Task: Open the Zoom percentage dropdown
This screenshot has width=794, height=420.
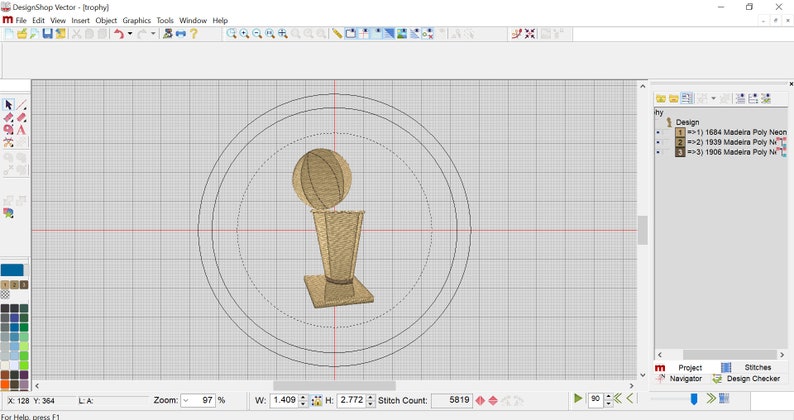Action: pyautogui.click(x=186, y=401)
